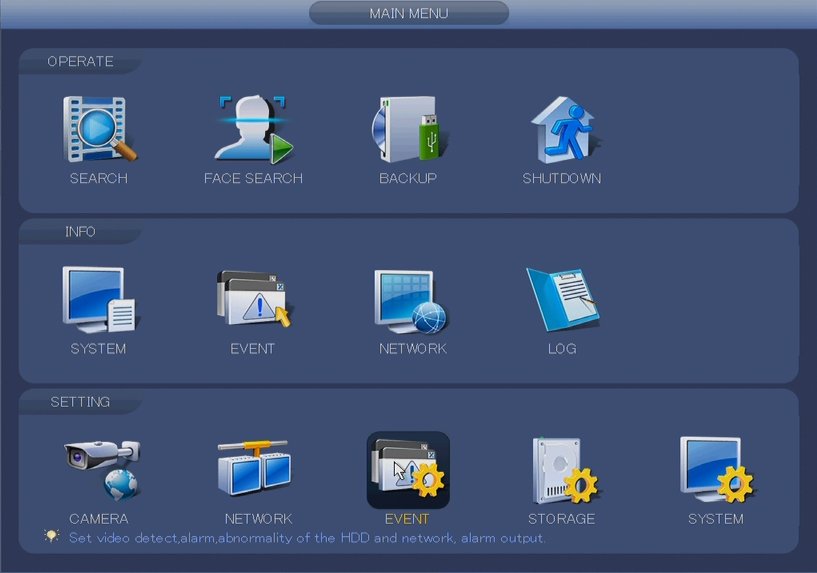This screenshot has height=573, width=817.
Task: Open System info icon in Info section
Action: pos(98,300)
